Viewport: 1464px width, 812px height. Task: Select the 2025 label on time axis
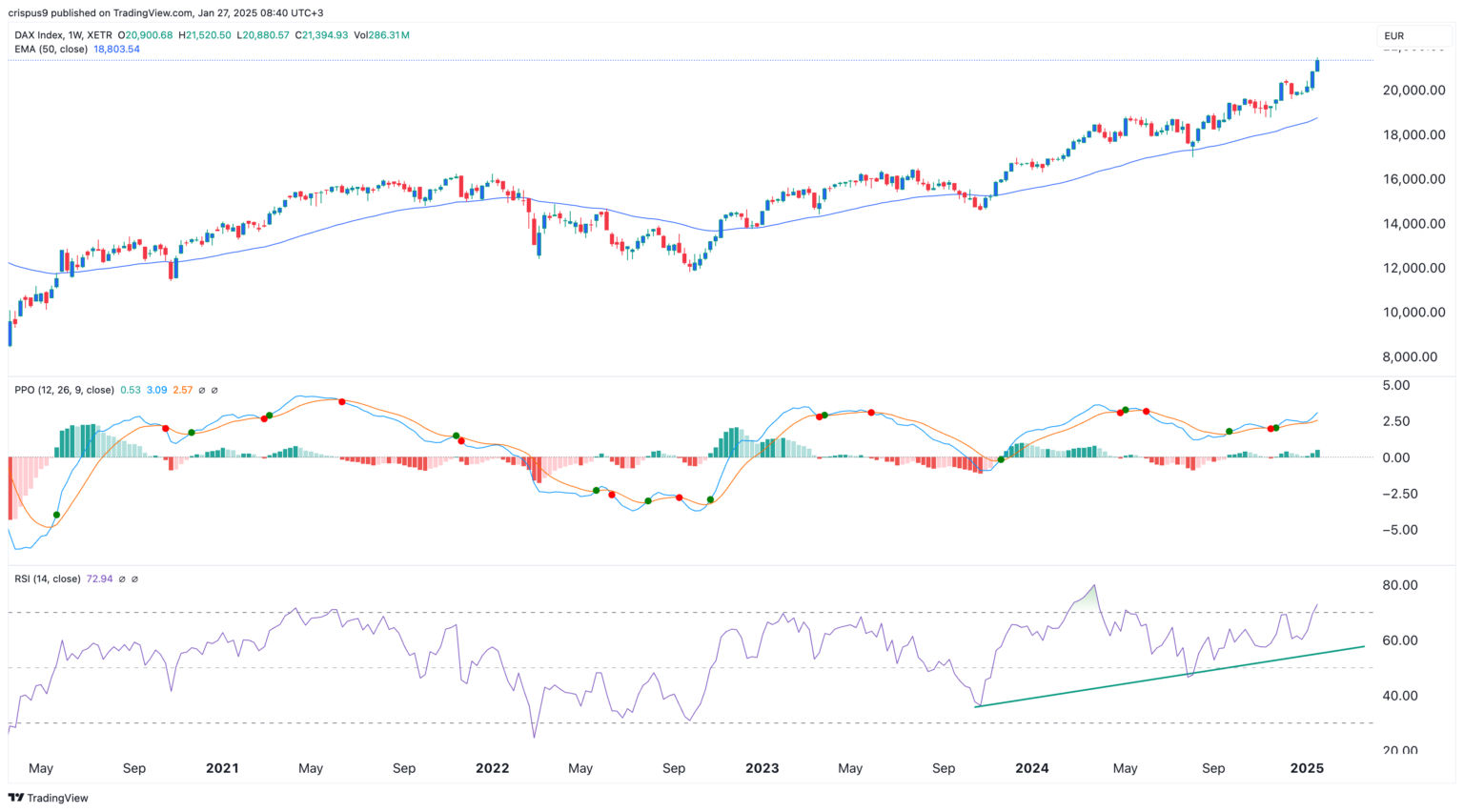coord(1307,768)
